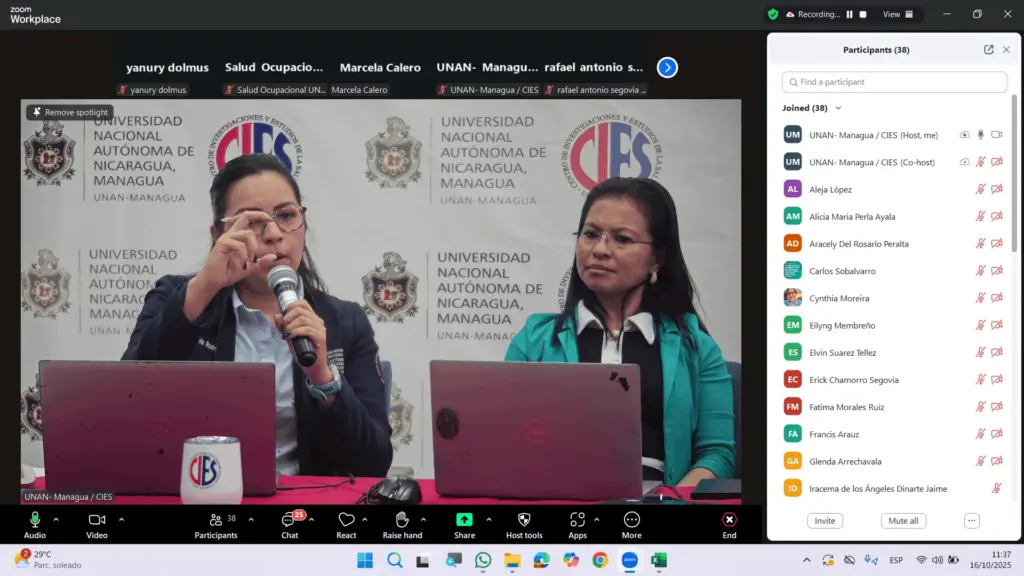Click the encryption shield icon at top
Viewport: 1024px width, 576px height.
pos(773,14)
